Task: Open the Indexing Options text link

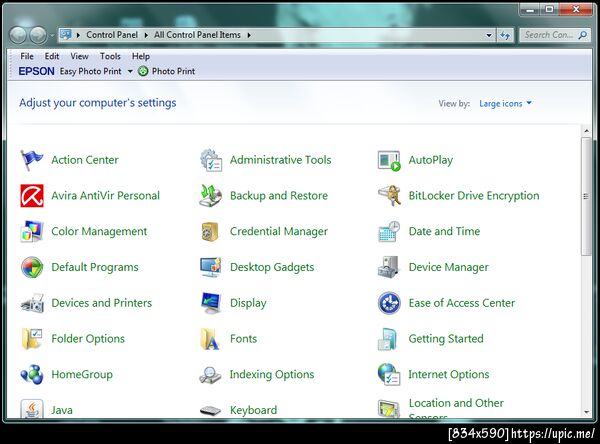Action: point(272,374)
